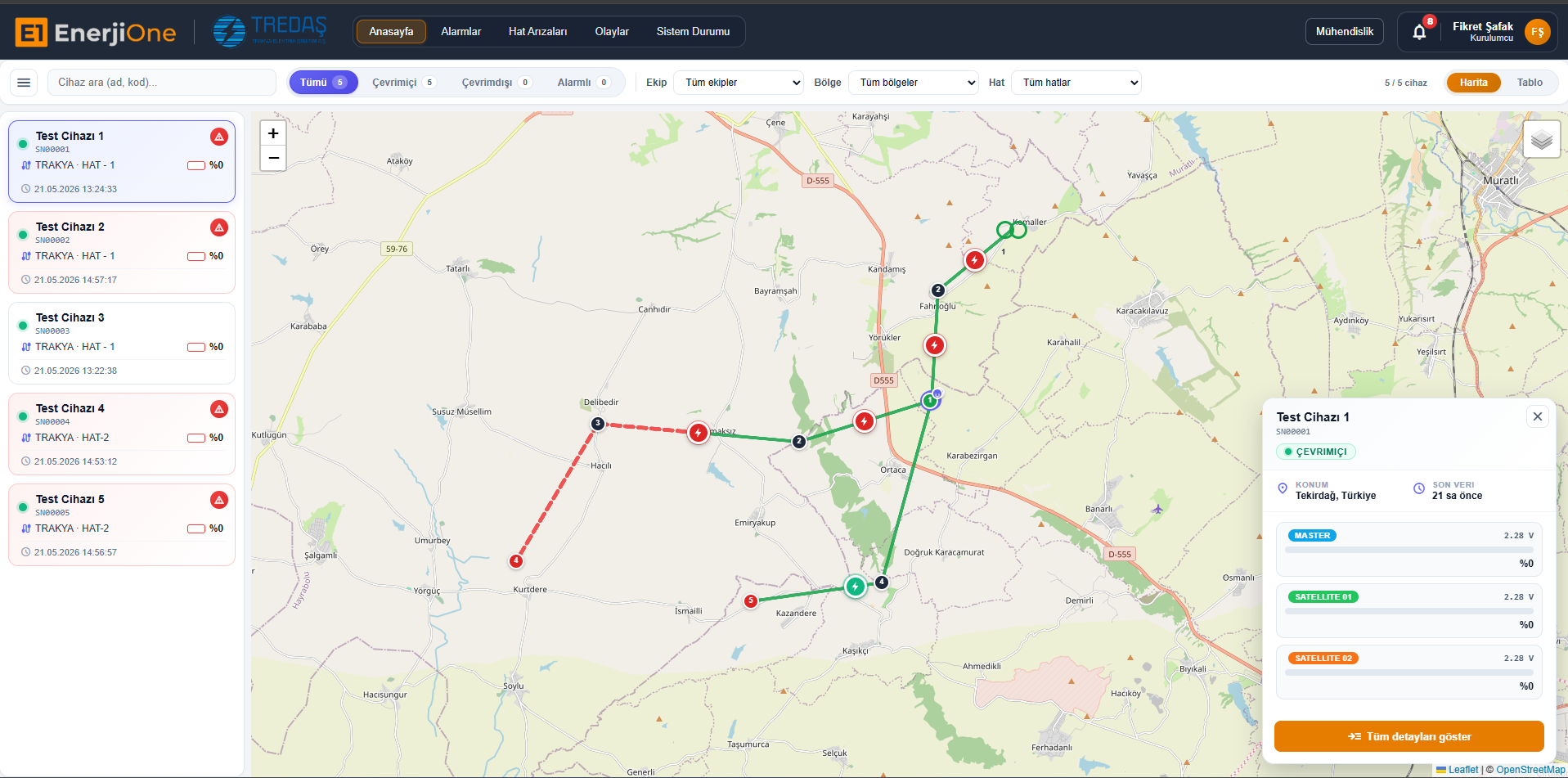Select the Test Cihazı 5 card
The height and width of the screenshot is (778, 1568).
point(122,525)
